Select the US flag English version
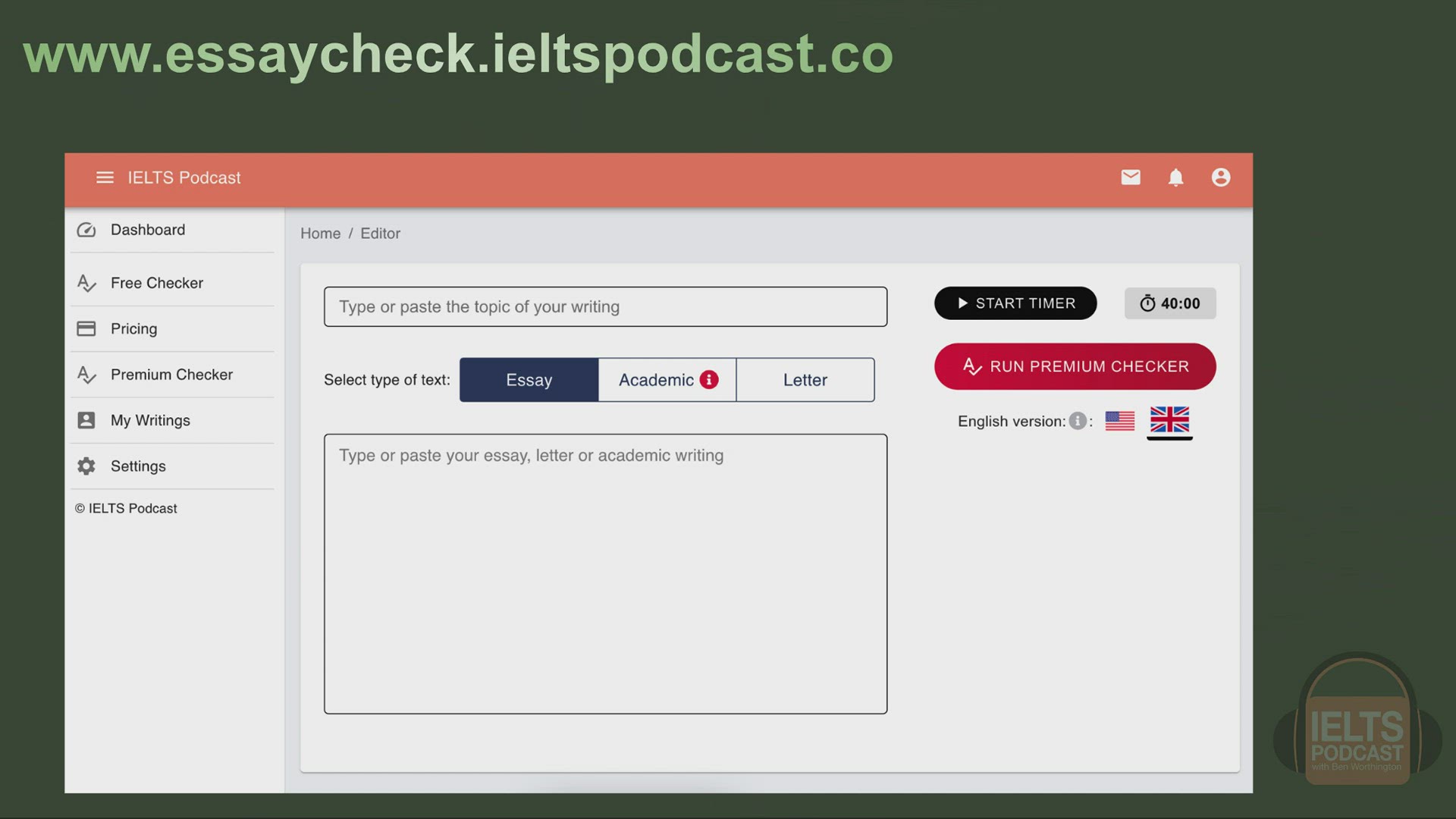This screenshot has height=819, width=1456. [x=1120, y=421]
